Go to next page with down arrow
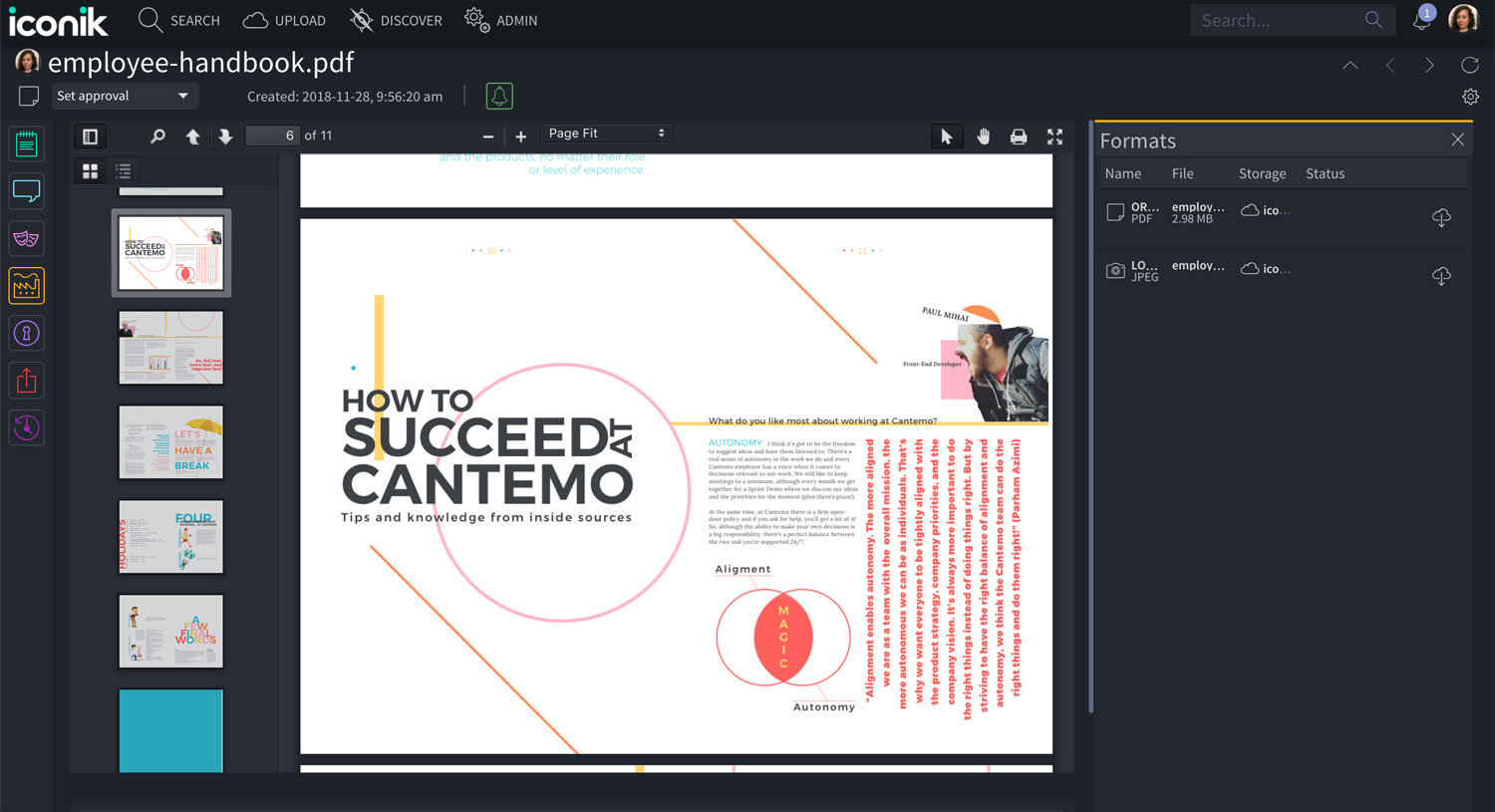Screen dimensions: 1495x812 (x=225, y=136)
